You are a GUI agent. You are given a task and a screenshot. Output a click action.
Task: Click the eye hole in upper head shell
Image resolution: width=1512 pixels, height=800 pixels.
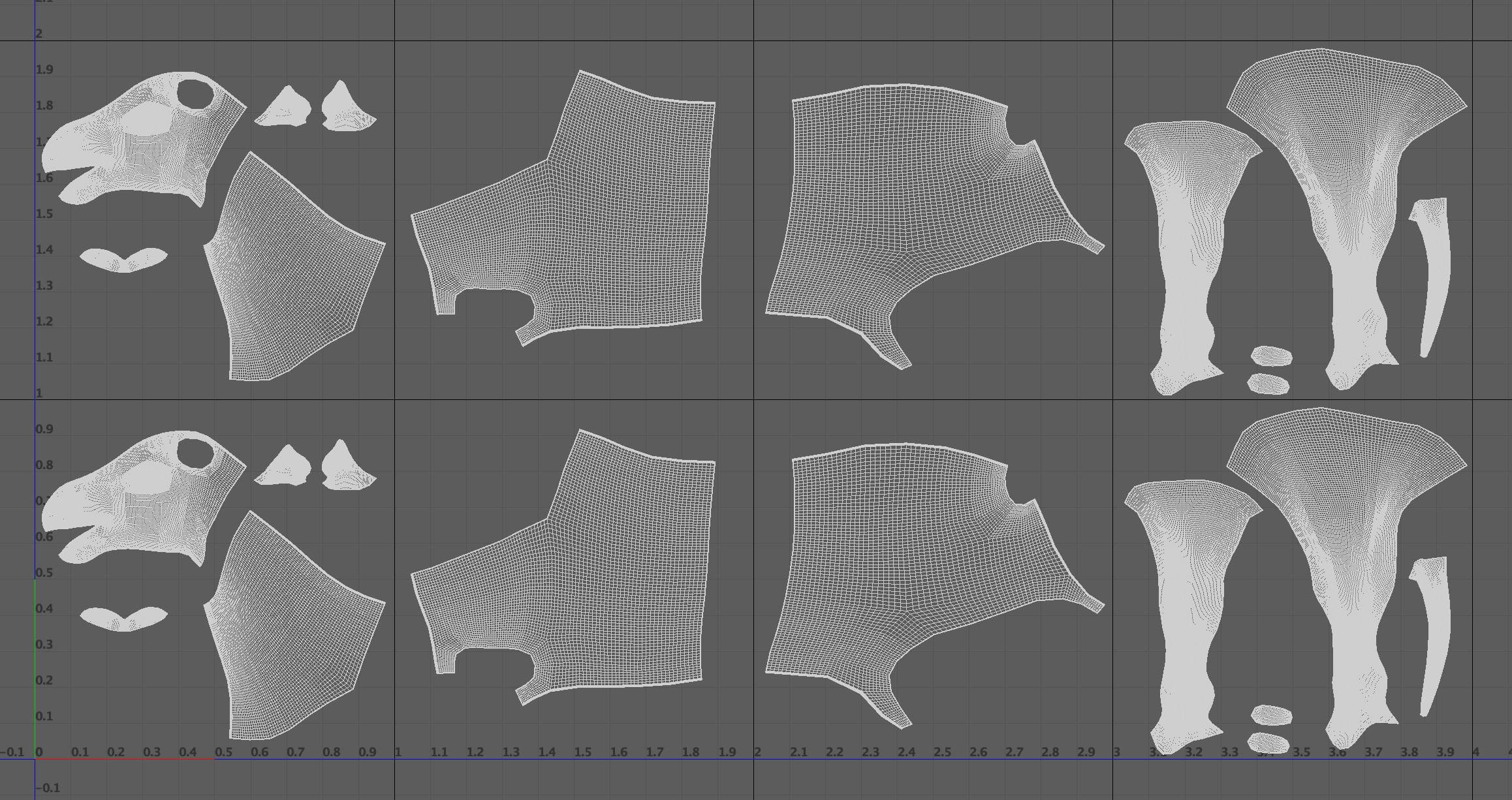click(x=195, y=94)
